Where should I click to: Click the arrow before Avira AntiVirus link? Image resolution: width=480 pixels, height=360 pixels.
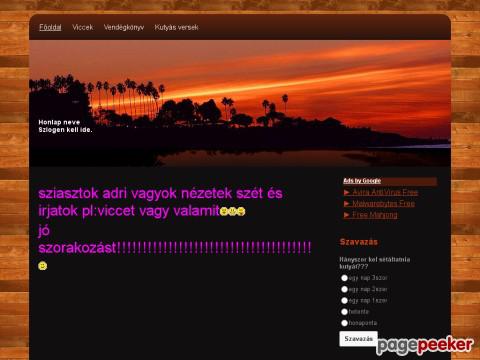click(x=346, y=192)
